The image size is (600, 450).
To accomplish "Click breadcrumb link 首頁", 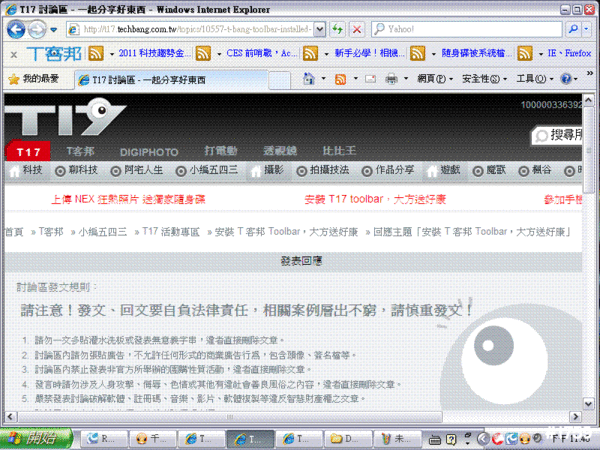I will (x=14, y=232).
